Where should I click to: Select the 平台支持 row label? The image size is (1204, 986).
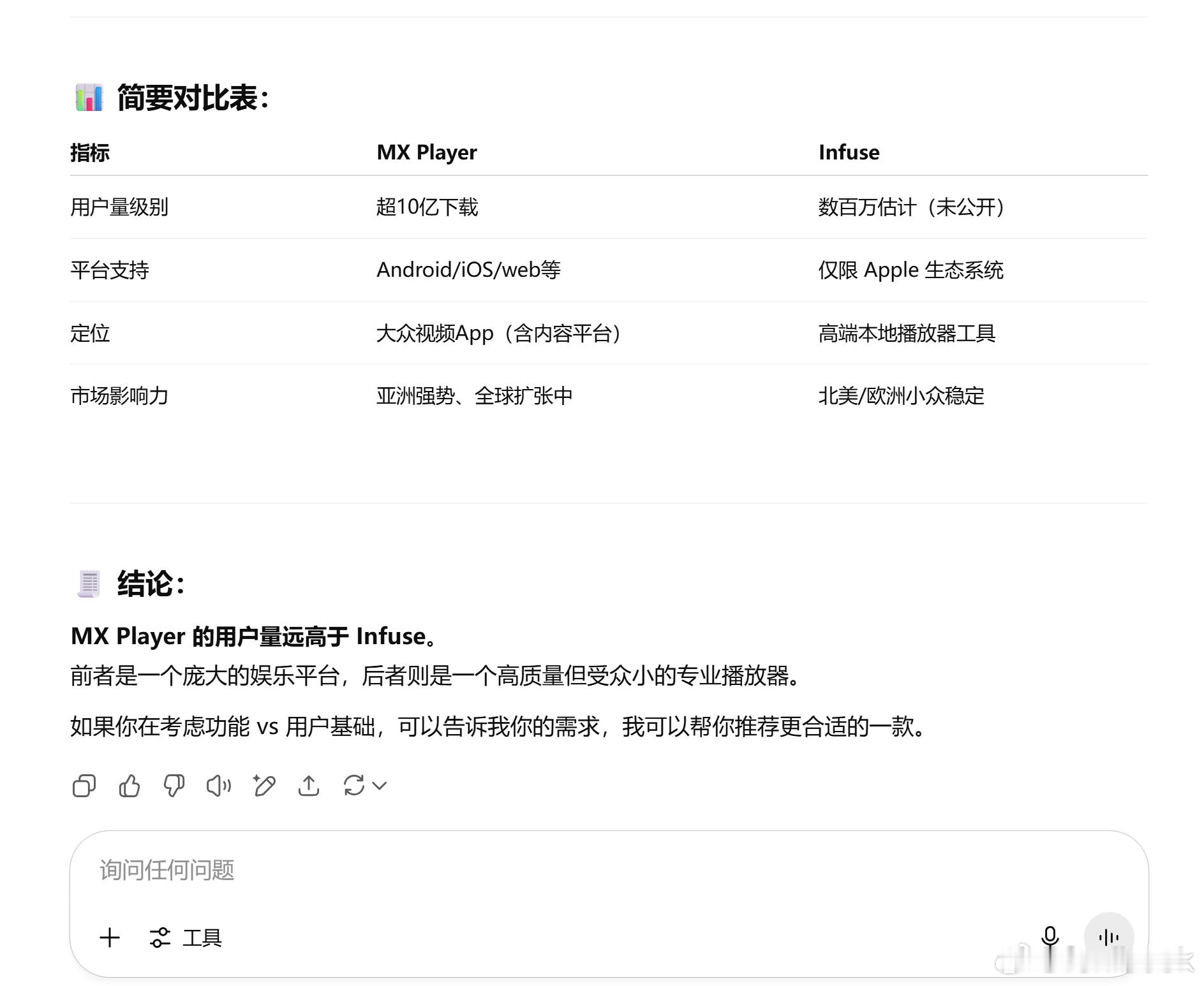pyautogui.click(x=110, y=270)
